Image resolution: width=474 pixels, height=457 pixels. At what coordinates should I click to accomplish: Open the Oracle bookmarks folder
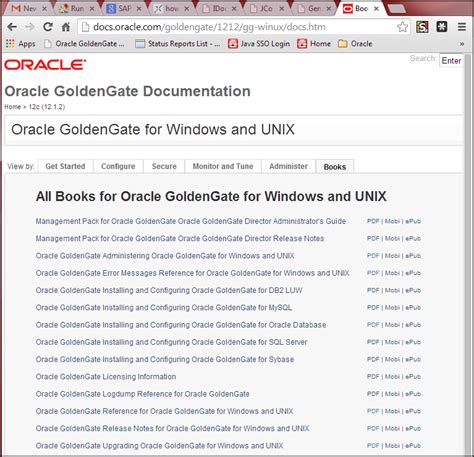pyautogui.click(x=355, y=44)
